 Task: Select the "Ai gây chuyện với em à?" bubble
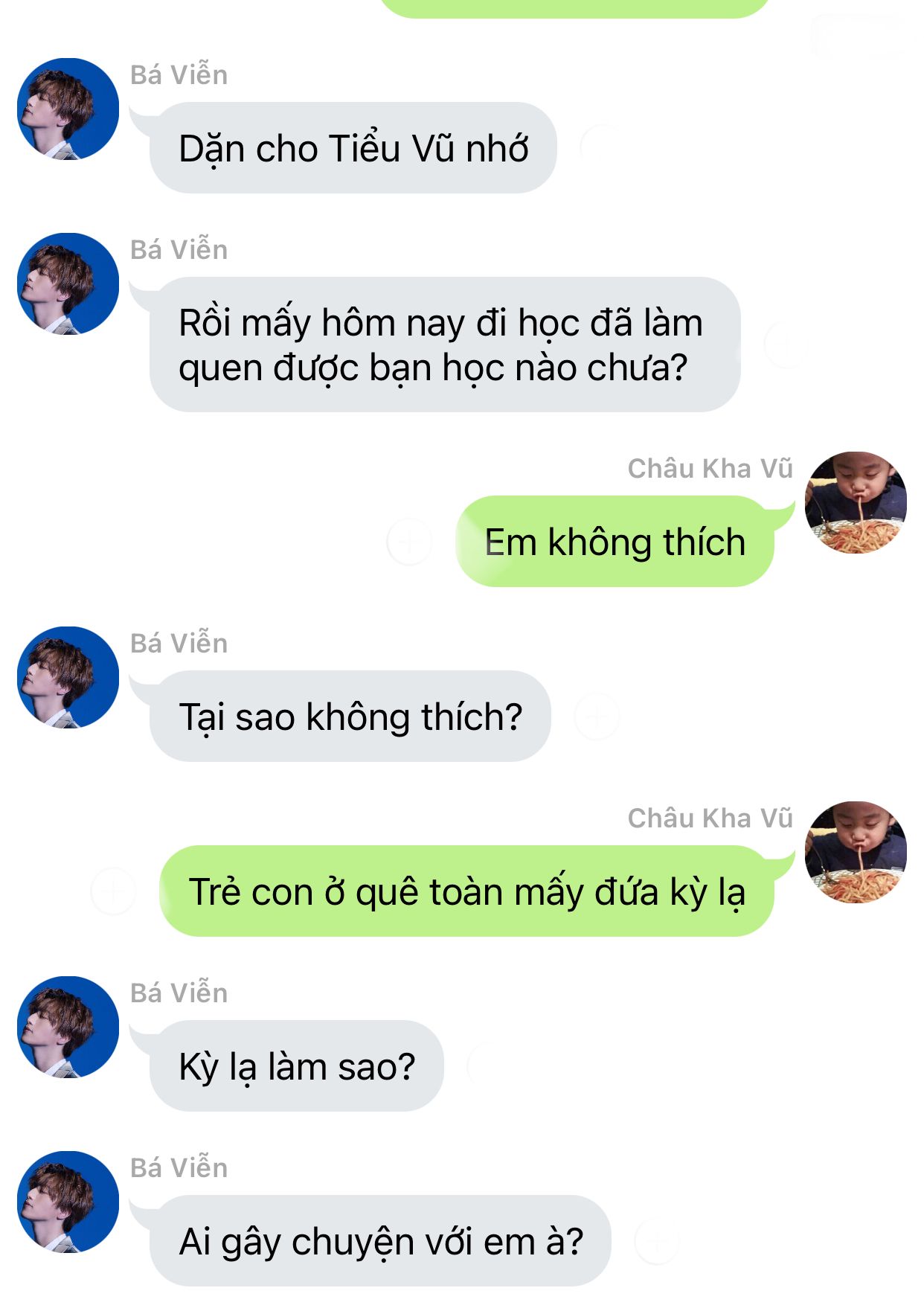(x=380, y=1241)
